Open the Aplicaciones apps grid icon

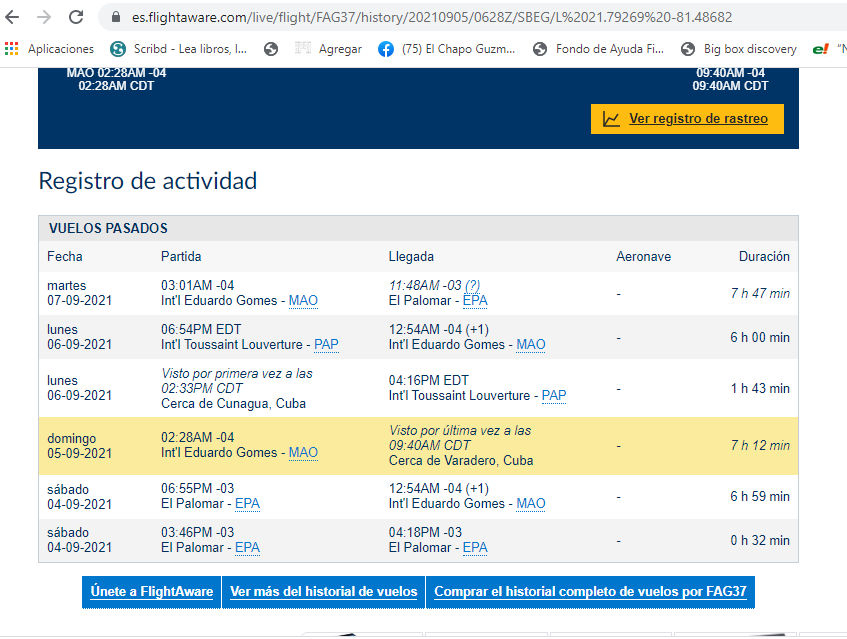(11, 49)
